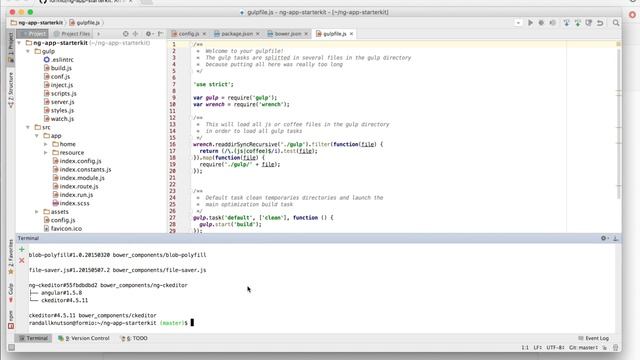Click Hide Terminal panel icon
Screen dimensions: 640x360
tap(616, 238)
